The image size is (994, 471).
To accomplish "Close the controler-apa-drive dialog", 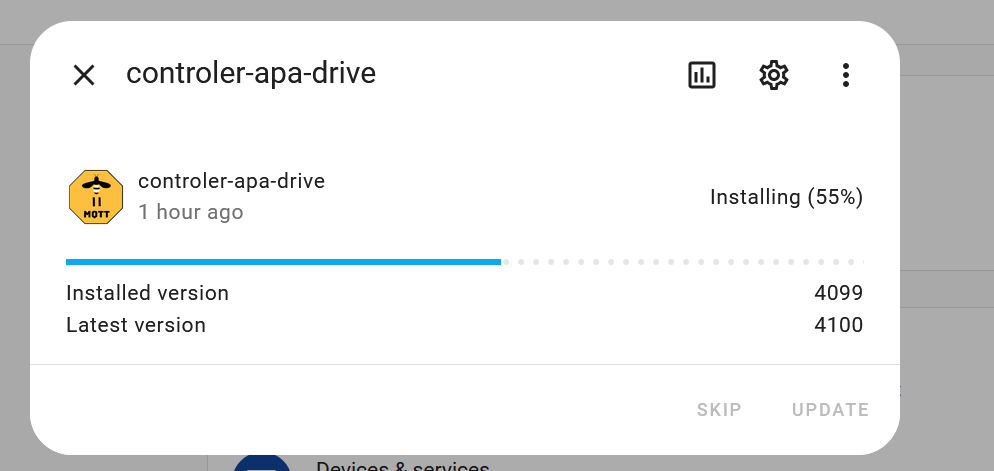I will pyautogui.click(x=84, y=75).
